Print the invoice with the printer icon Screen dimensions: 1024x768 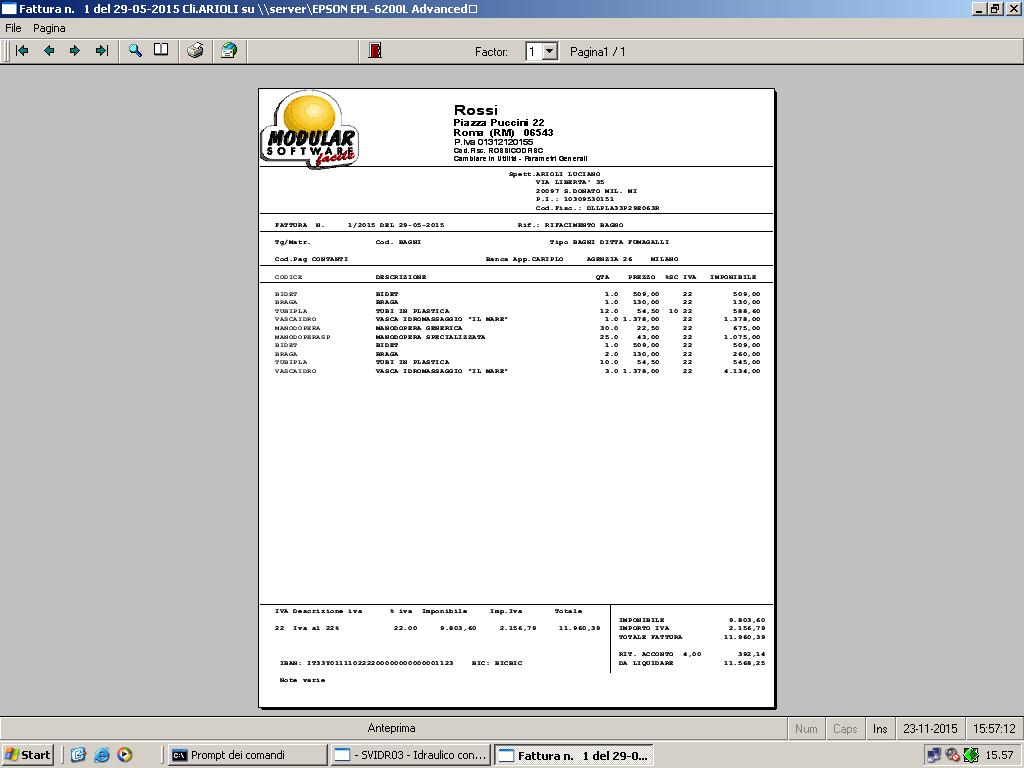click(195, 51)
